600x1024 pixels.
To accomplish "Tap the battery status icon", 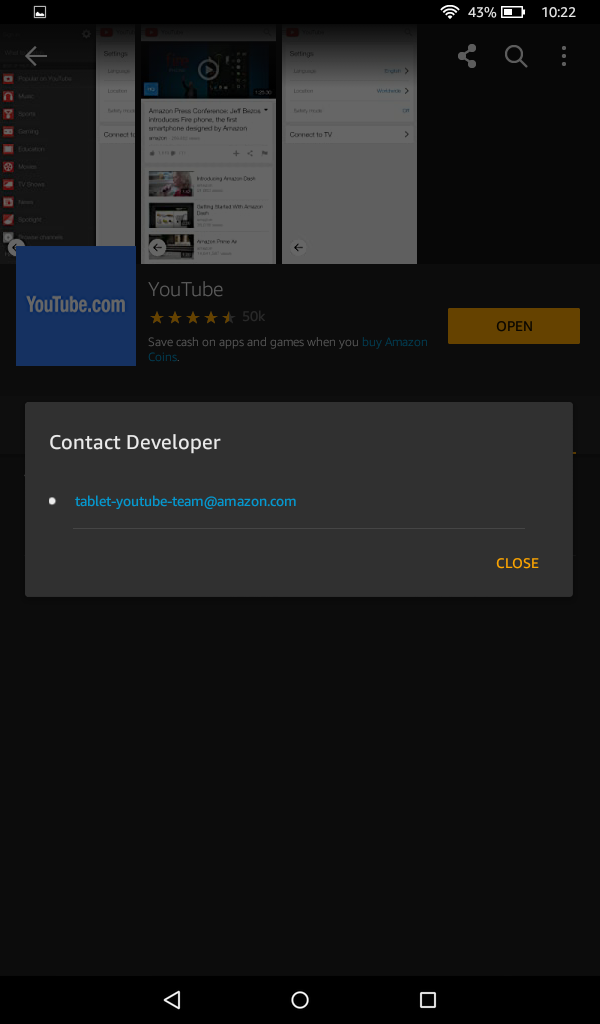I will (514, 12).
